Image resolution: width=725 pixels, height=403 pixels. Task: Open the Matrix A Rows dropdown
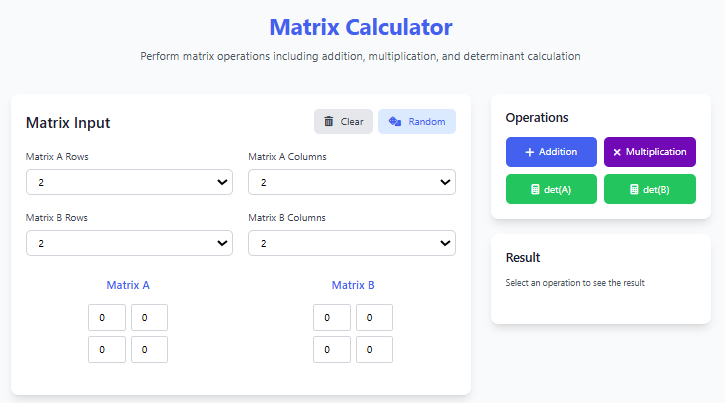(x=129, y=182)
